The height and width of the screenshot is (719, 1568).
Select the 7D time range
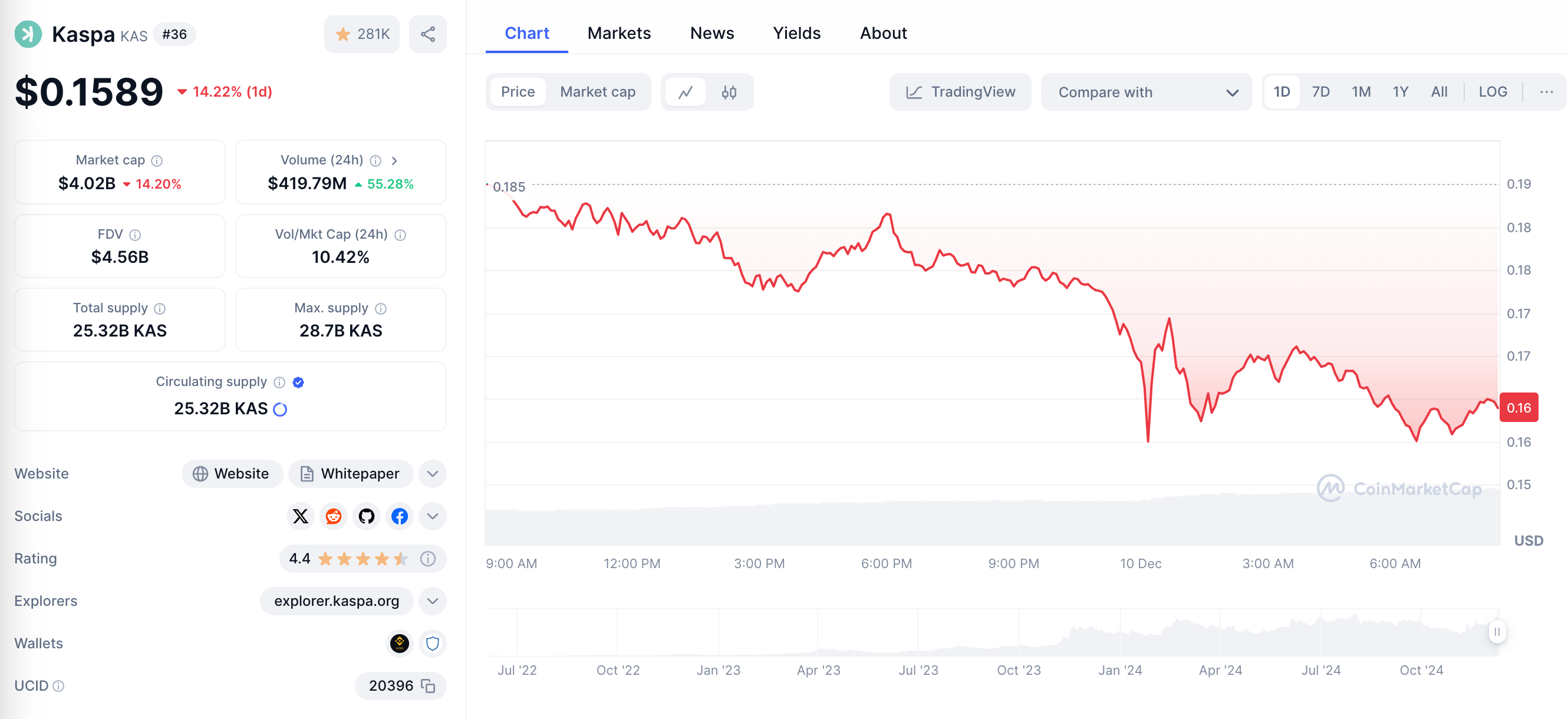tap(1320, 92)
